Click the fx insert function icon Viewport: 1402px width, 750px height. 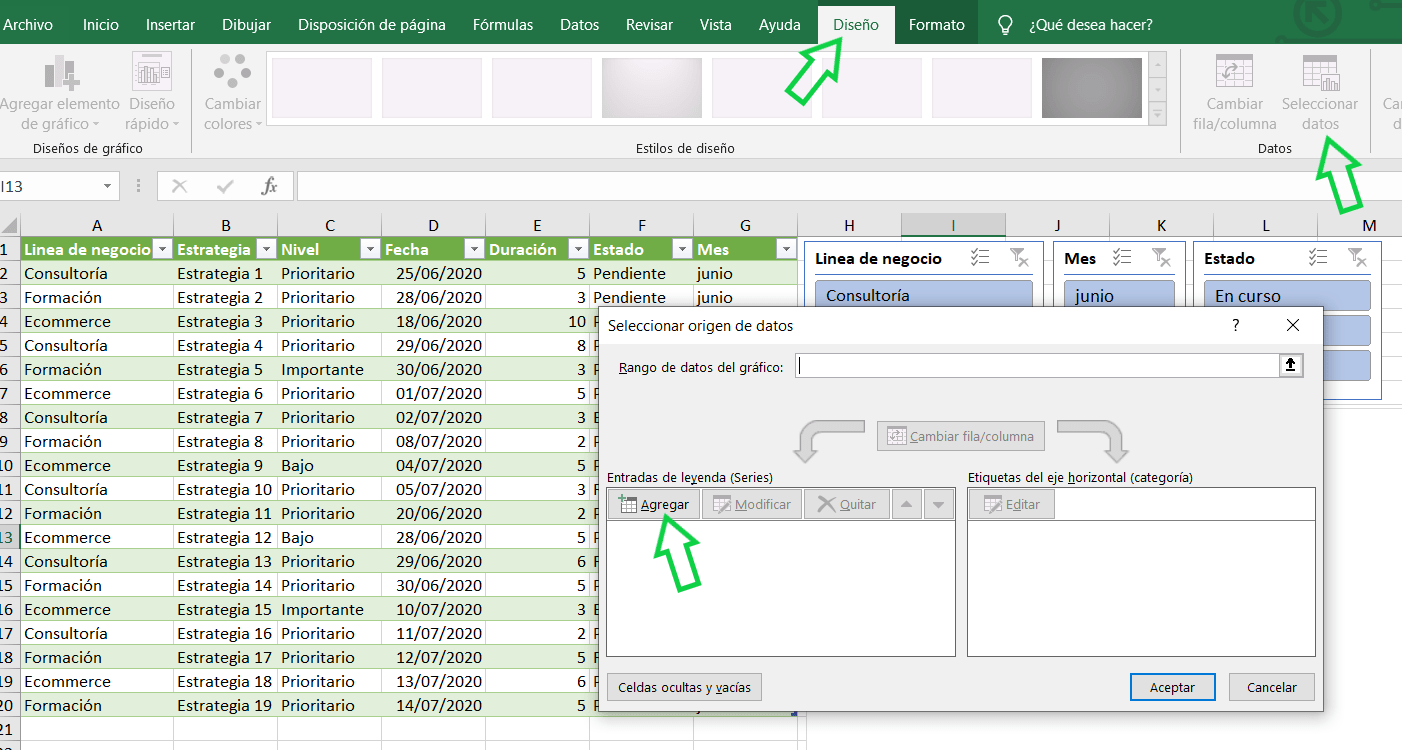(269, 186)
